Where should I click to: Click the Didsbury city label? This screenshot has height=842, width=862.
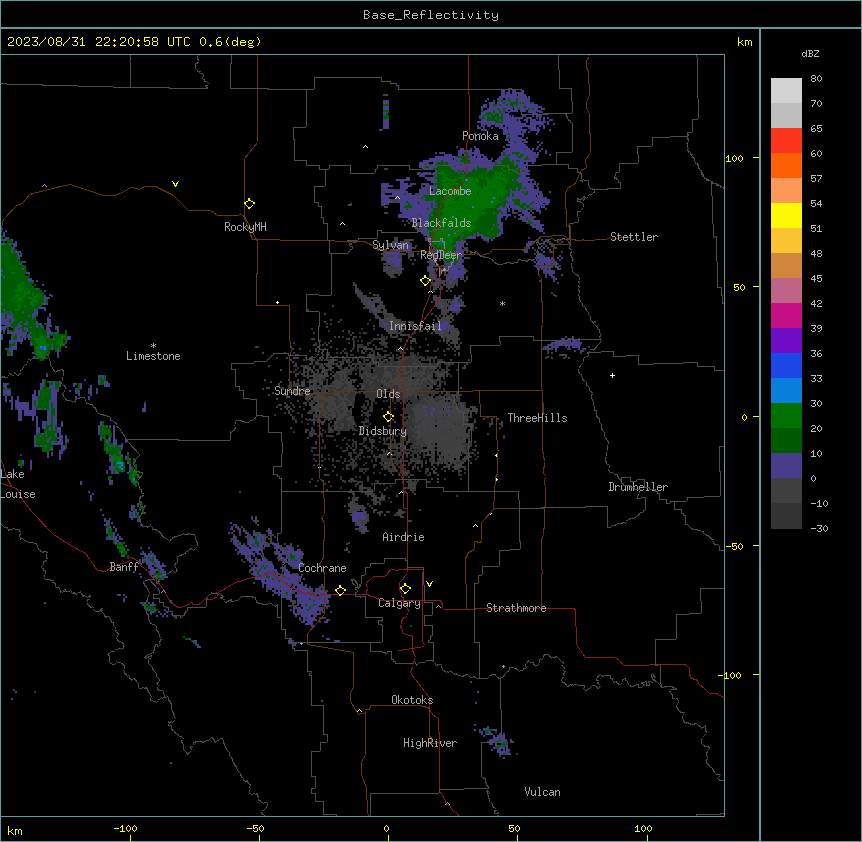coord(383,431)
